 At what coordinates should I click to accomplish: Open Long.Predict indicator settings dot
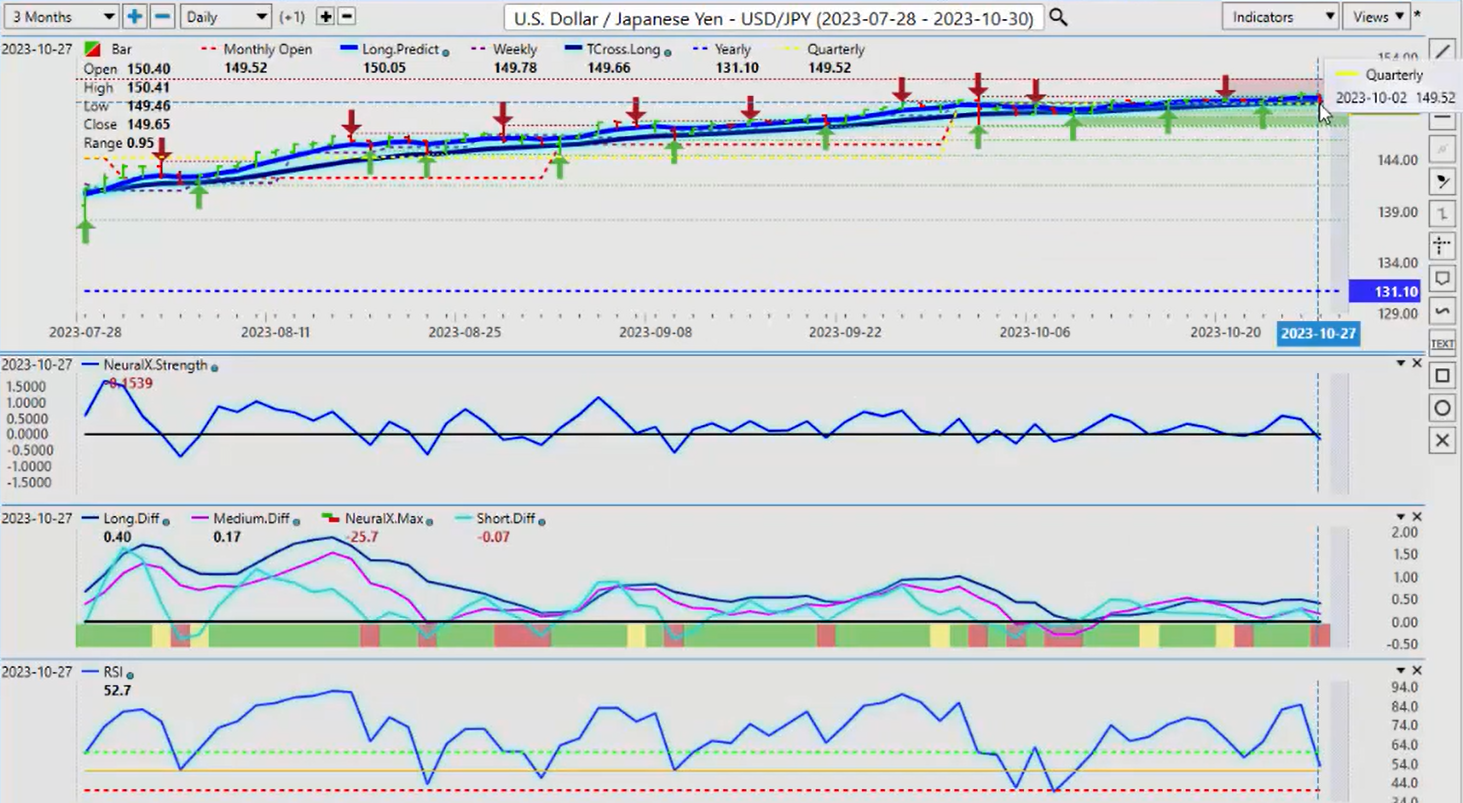[x=445, y=52]
